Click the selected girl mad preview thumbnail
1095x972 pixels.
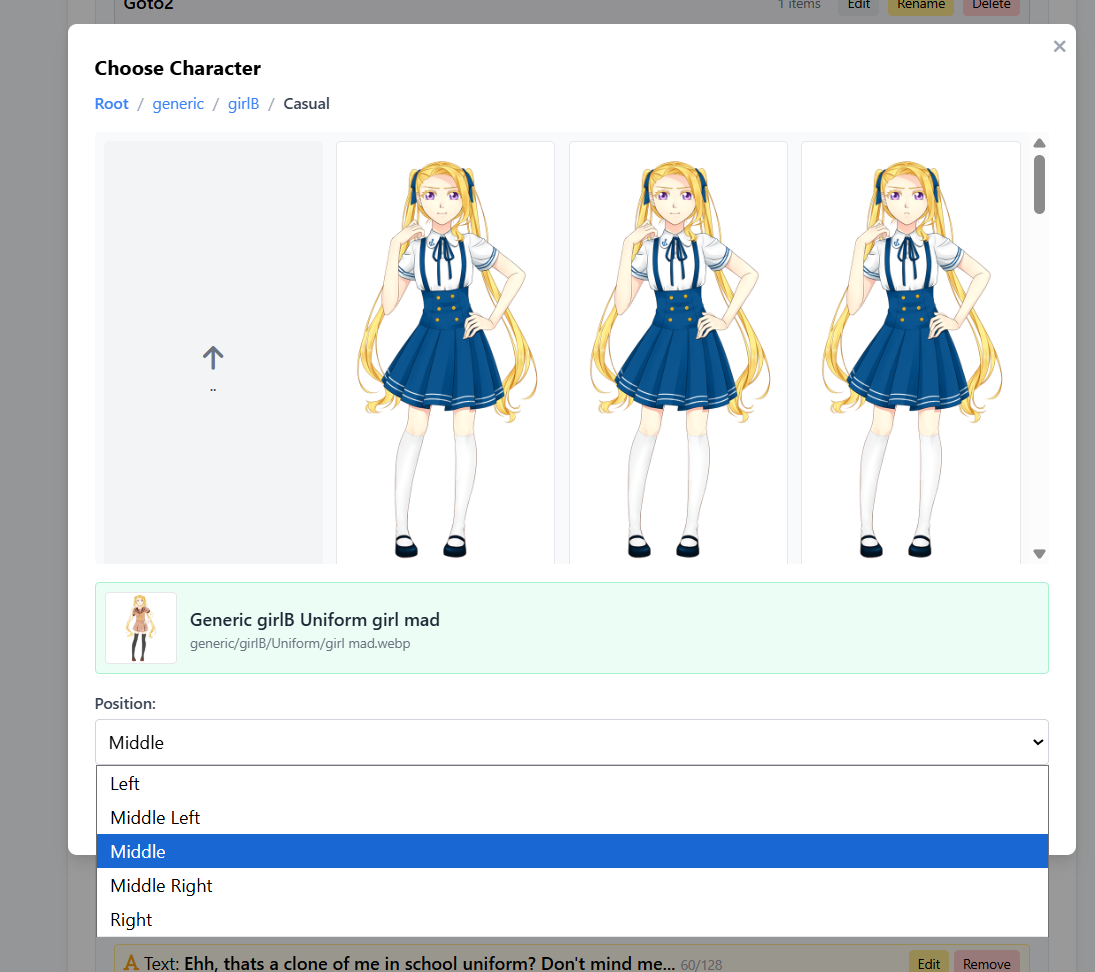pos(141,628)
